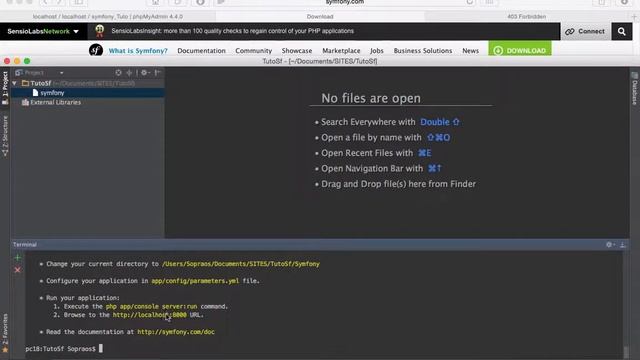Toggle the 1: Project side tool tab
Viewport: 640px width, 360px height.
(x=5, y=89)
